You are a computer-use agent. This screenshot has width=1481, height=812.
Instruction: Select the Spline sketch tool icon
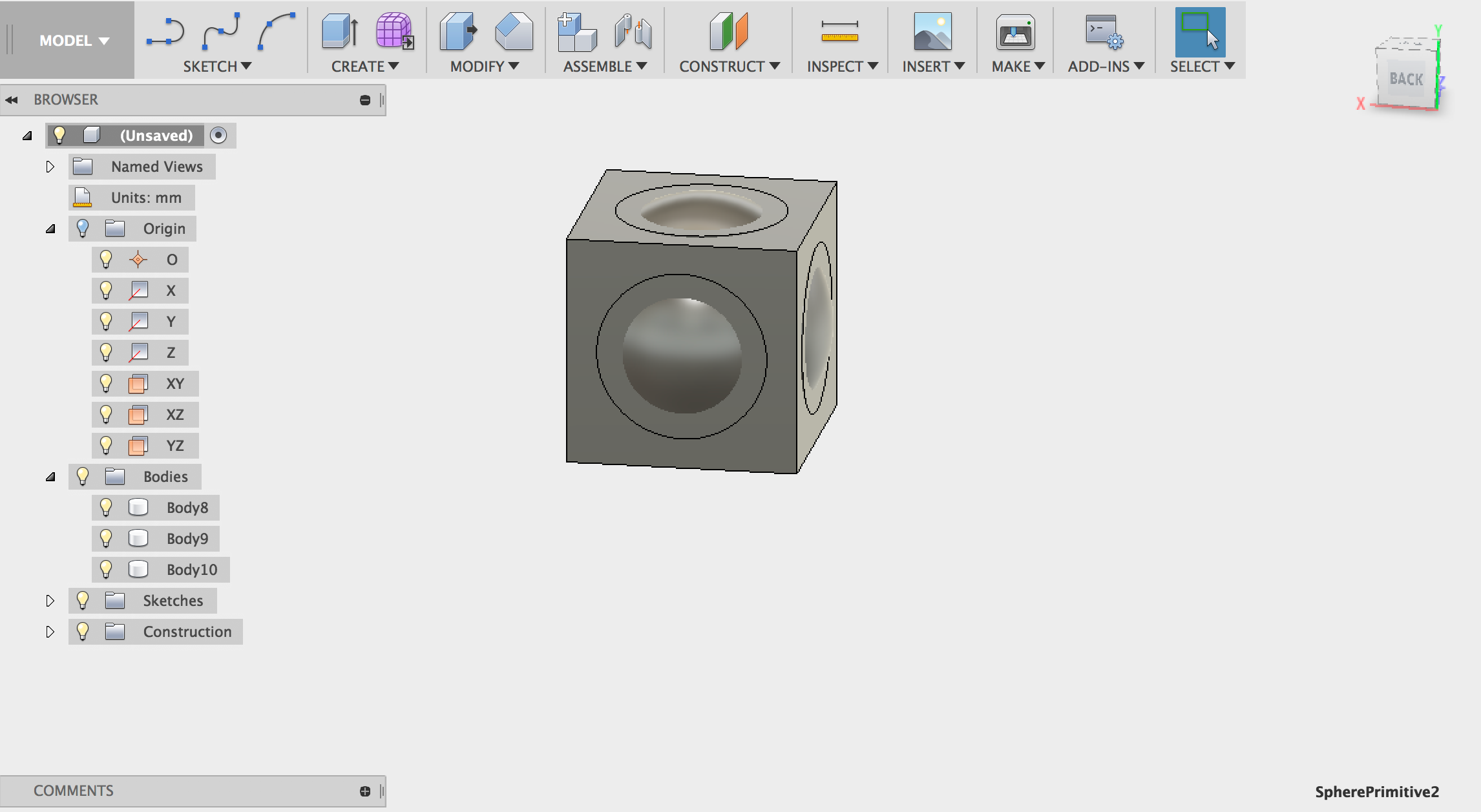pyautogui.click(x=221, y=31)
